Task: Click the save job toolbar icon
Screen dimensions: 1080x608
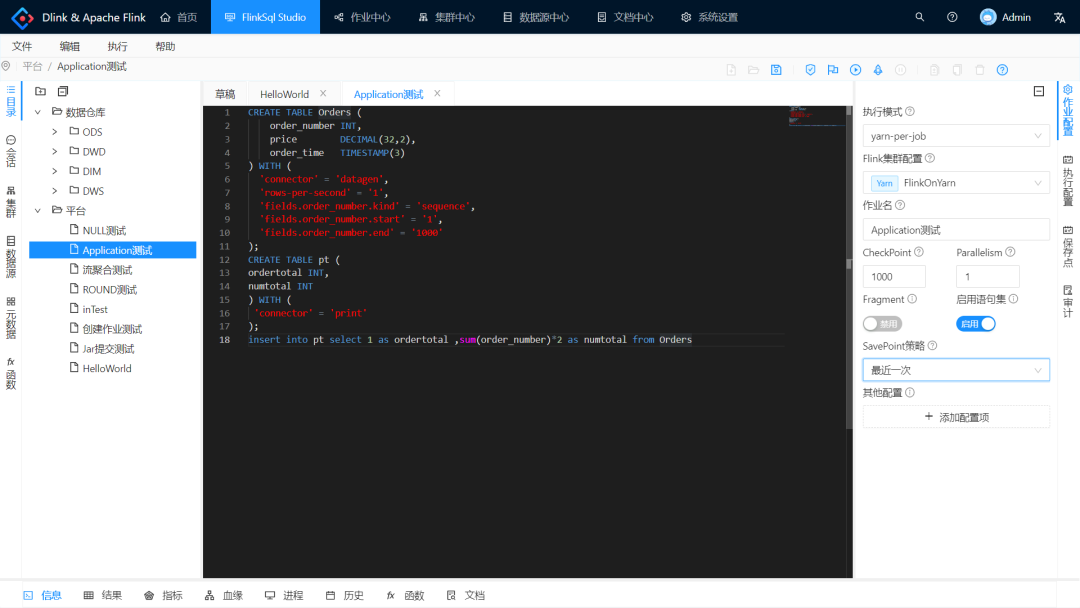Action: pos(776,70)
